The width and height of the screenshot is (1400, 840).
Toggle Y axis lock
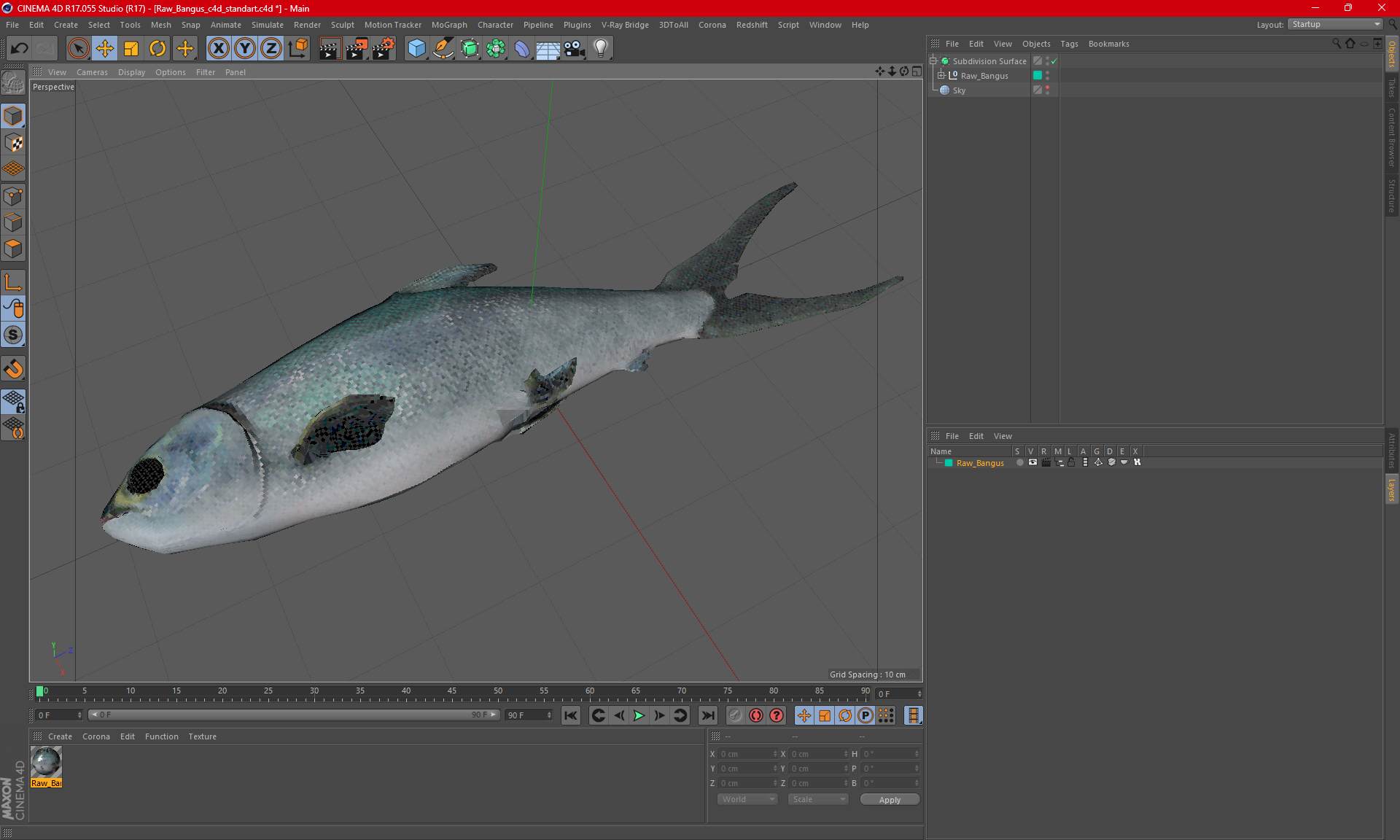point(245,49)
